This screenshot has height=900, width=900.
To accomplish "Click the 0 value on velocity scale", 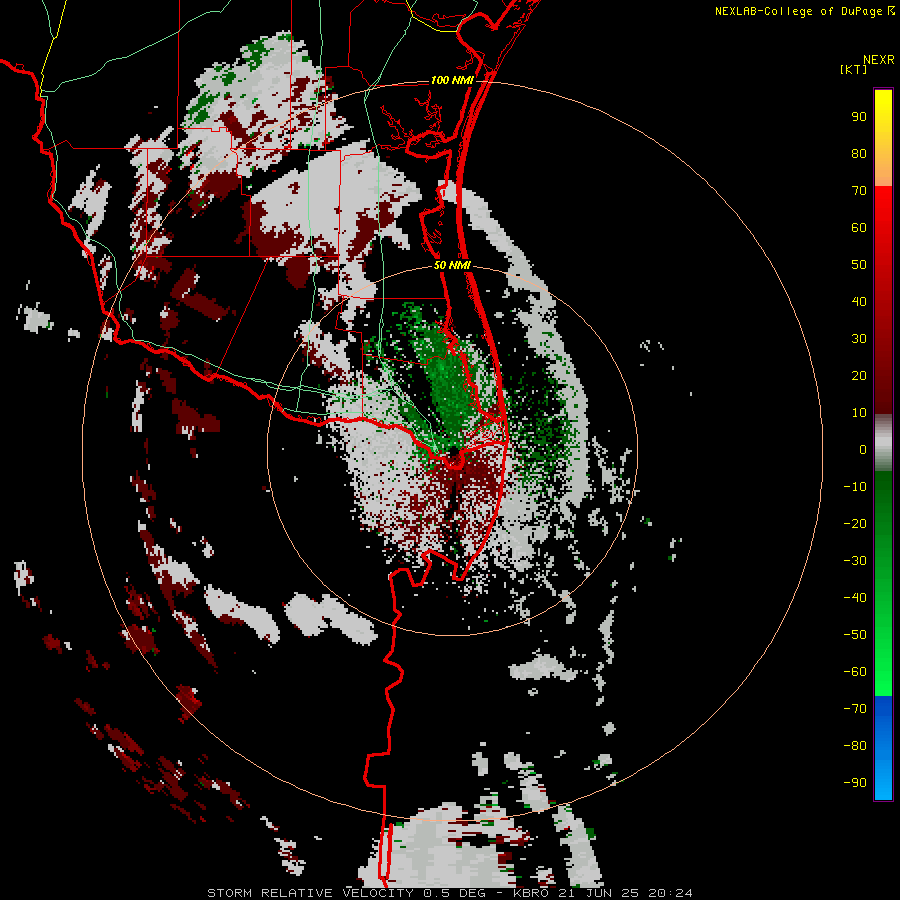I will [863, 450].
